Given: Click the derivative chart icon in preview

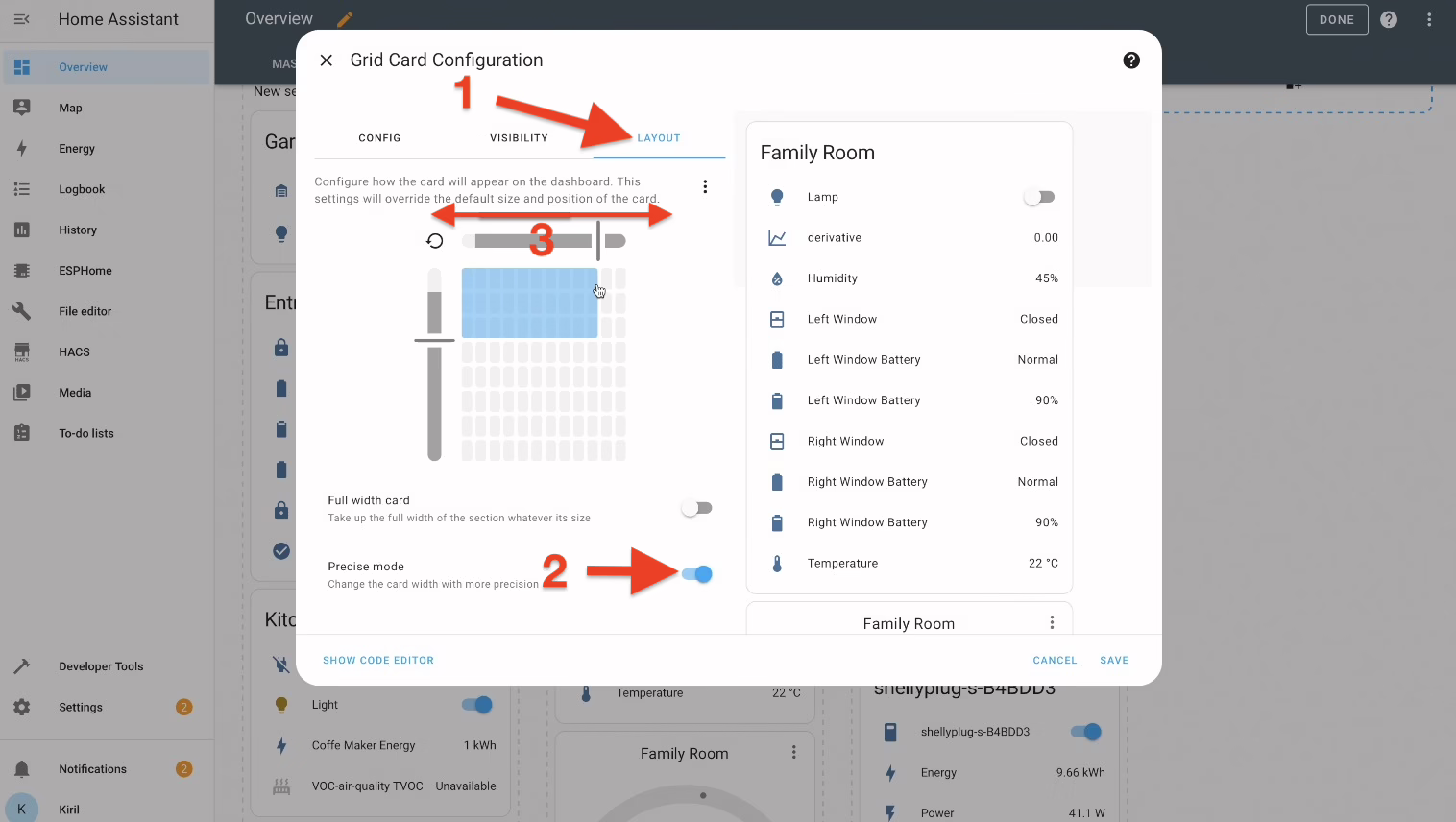Looking at the screenshot, I should (777, 238).
